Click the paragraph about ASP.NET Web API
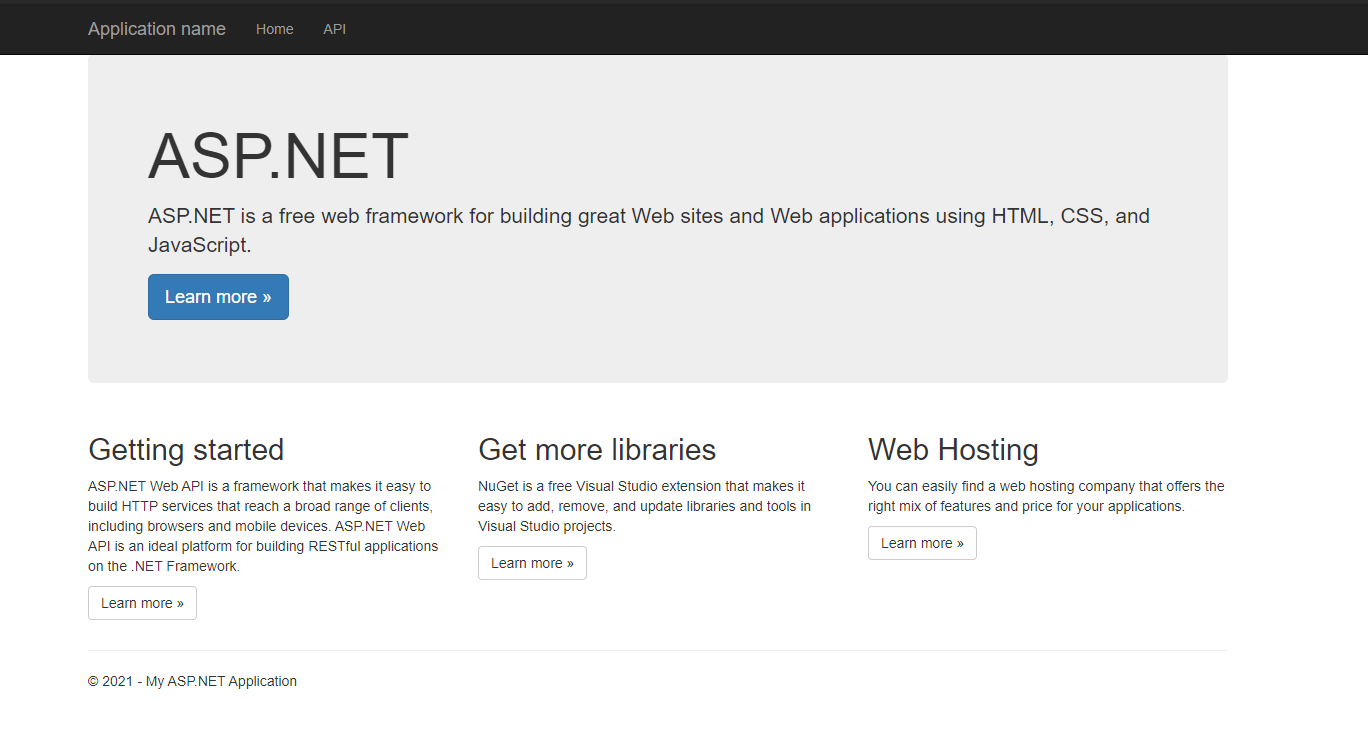Viewport: 1368px width, 735px height. 263,526
